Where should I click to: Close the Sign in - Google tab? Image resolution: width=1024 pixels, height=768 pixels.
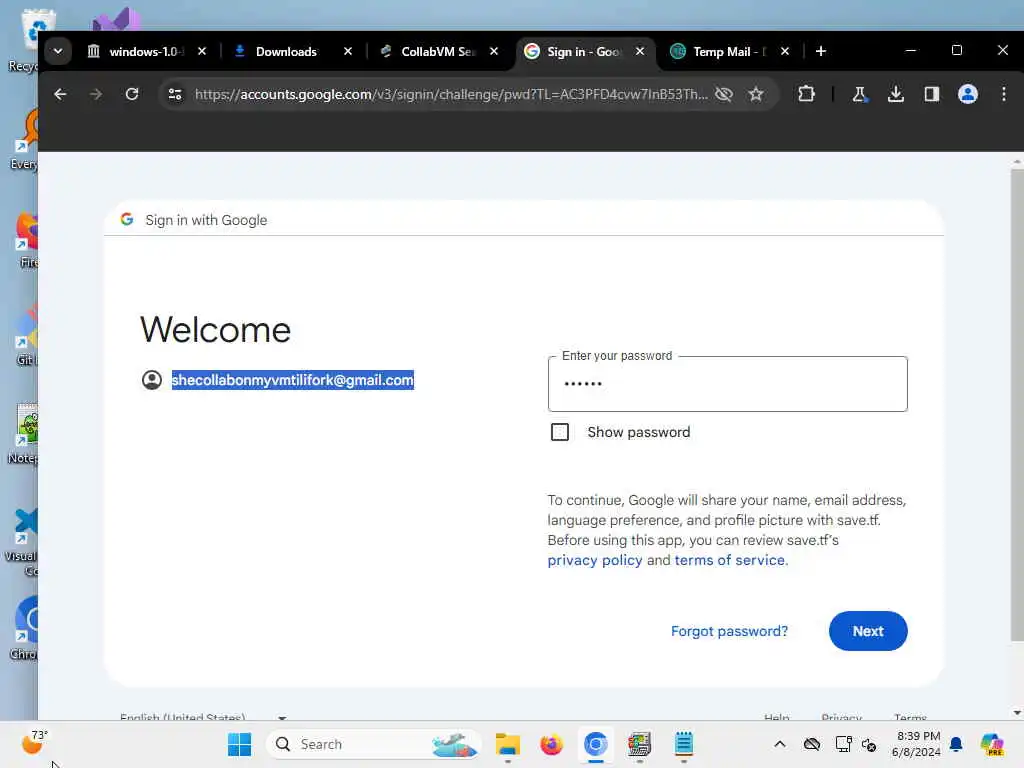pyautogui.click(x=640, y=51)
